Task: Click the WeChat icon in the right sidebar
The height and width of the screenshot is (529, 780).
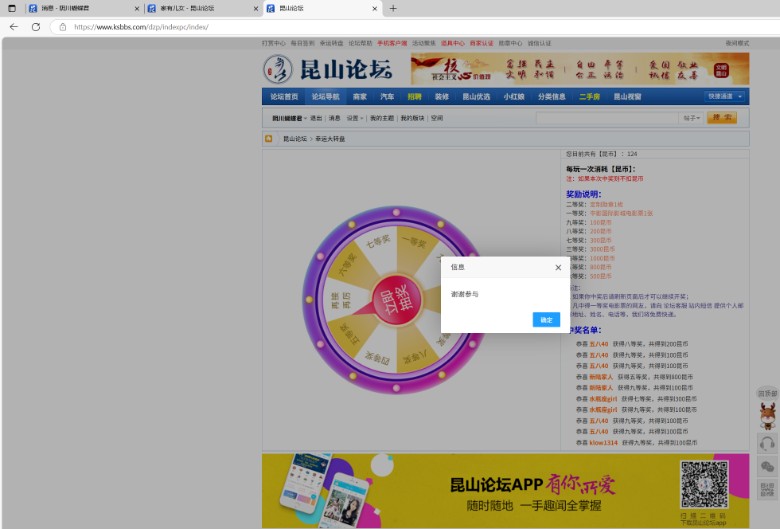Action: pos(767,466)
